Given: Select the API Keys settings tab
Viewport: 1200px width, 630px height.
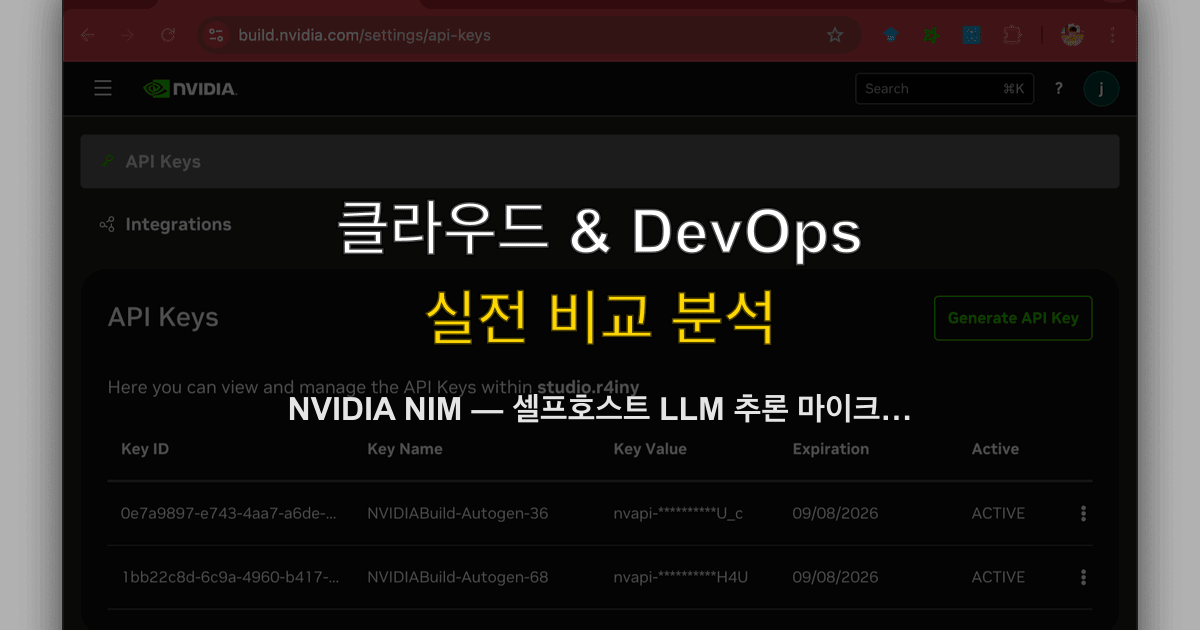Looking at the screenshot, I should [600, 161].
